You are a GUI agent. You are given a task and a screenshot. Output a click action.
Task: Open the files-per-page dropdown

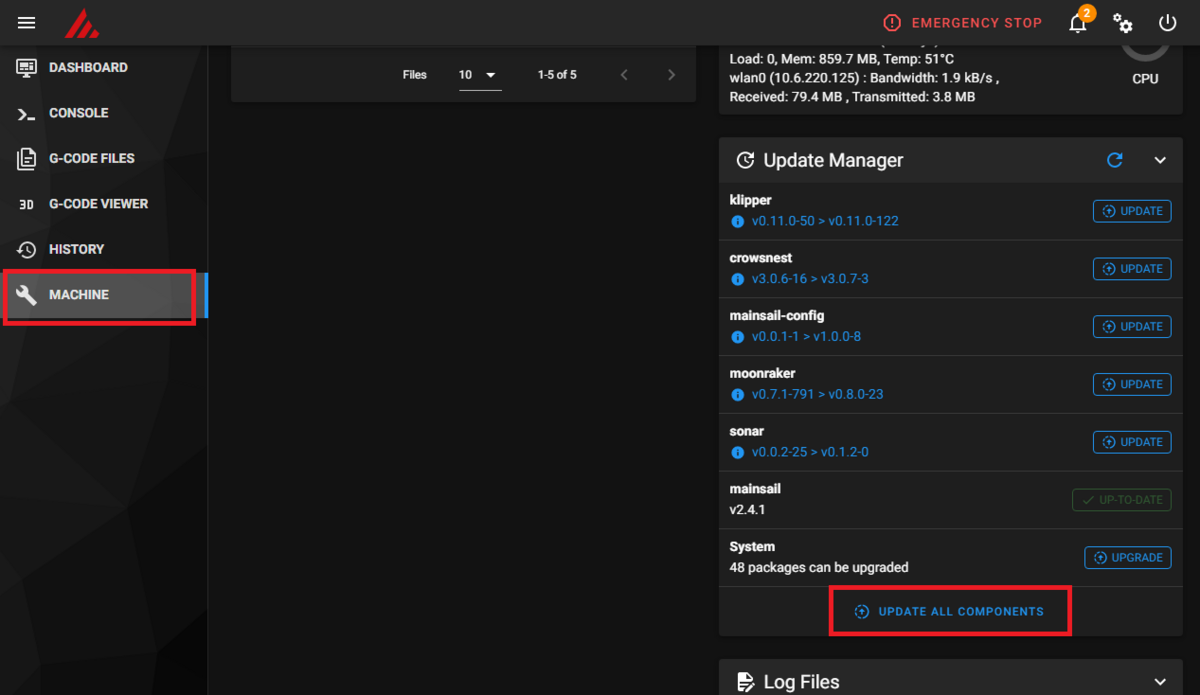tap(480, 76)
